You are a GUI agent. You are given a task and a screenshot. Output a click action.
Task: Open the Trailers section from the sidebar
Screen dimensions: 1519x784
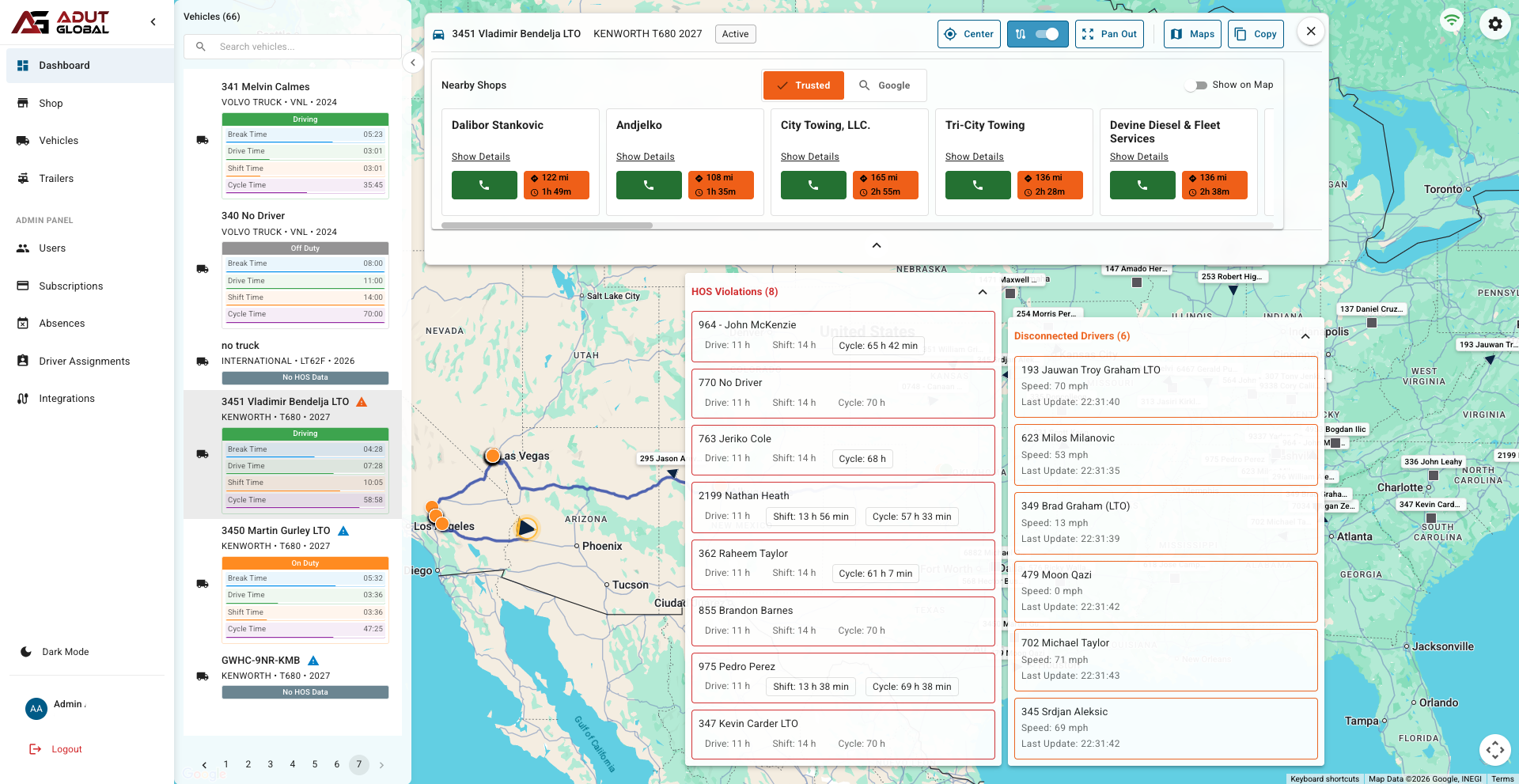(x=56, y=178)
